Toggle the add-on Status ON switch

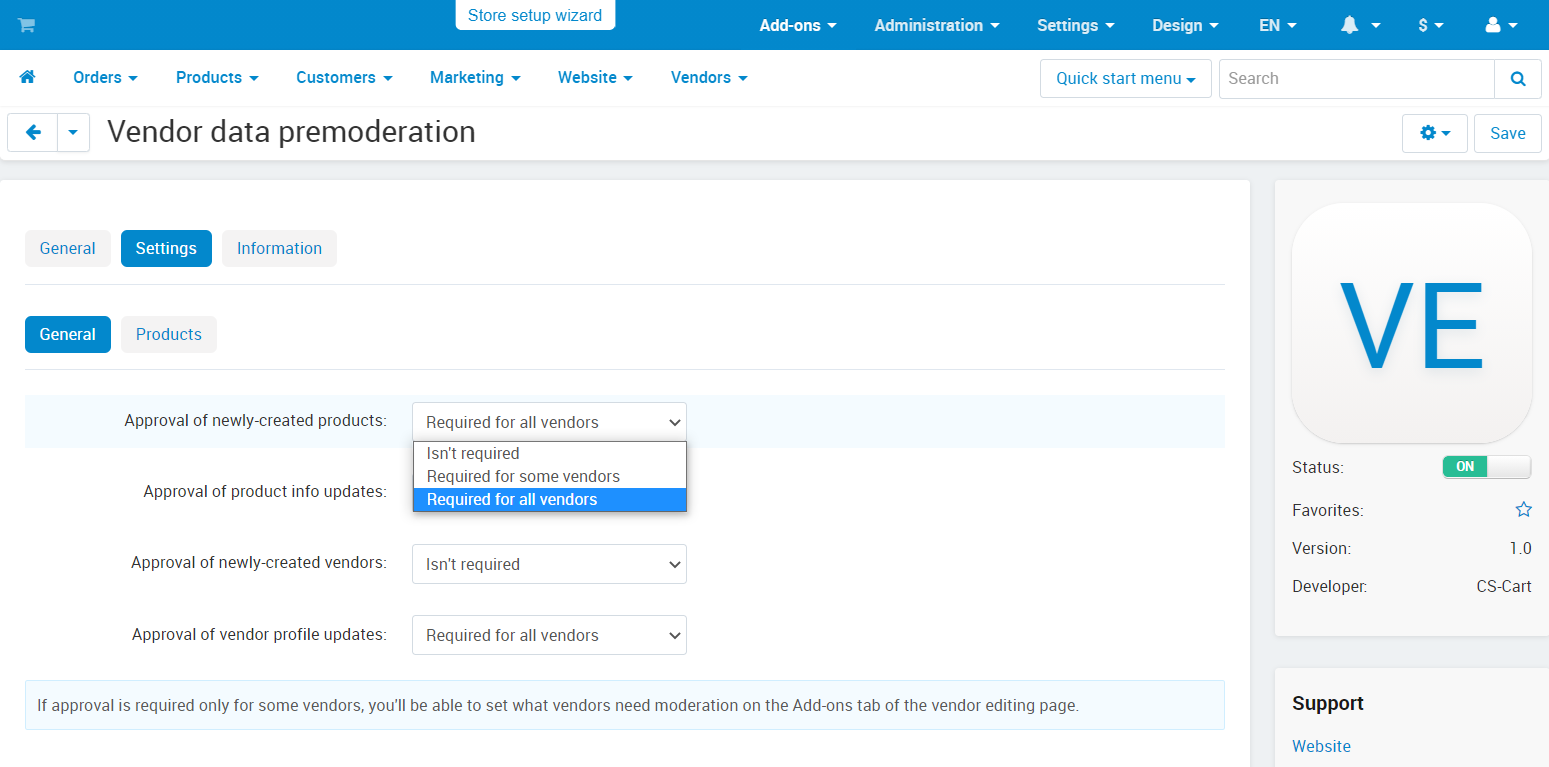point(1486,467)
